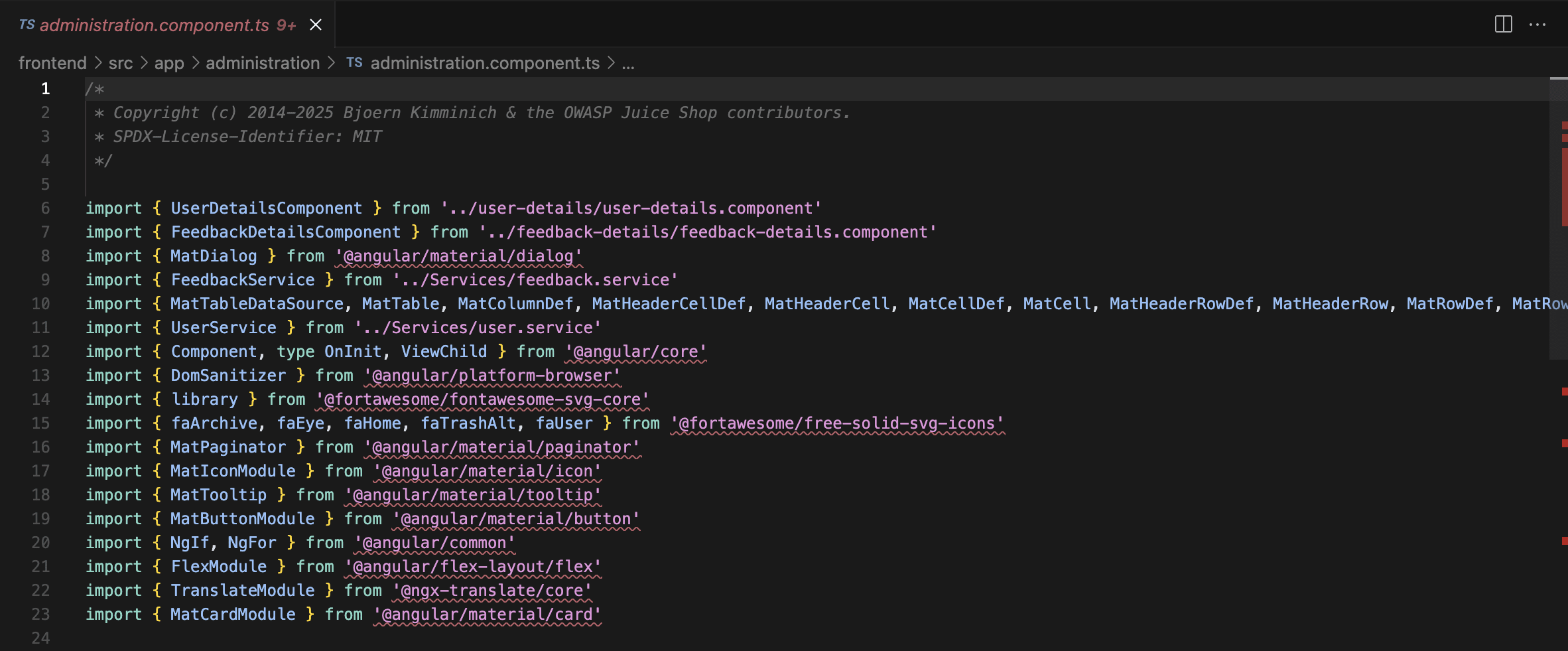
Task: Click the MatCardModule identifier
Action: (x=233, y=615)
